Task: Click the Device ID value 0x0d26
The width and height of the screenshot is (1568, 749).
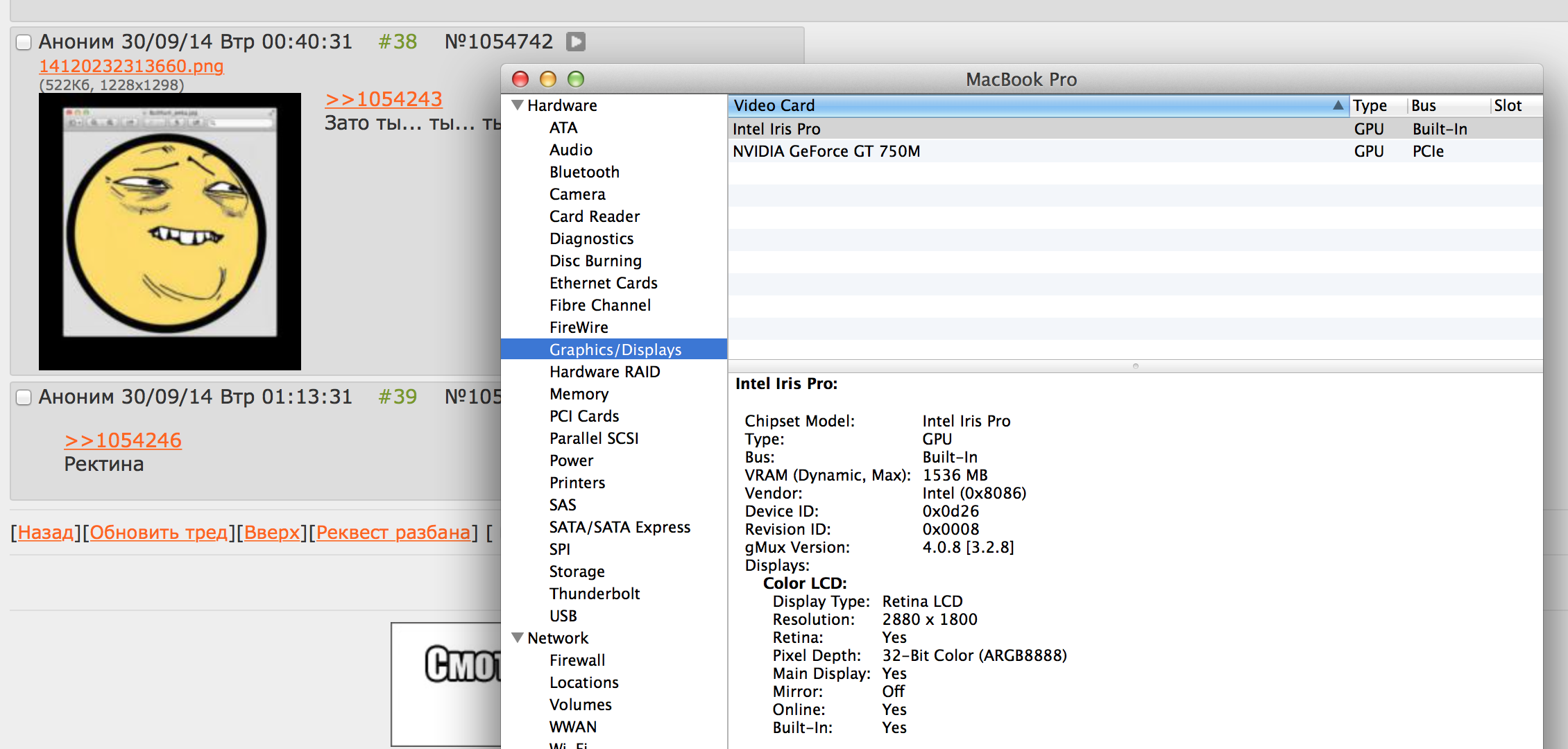Action: click(951, 511)
